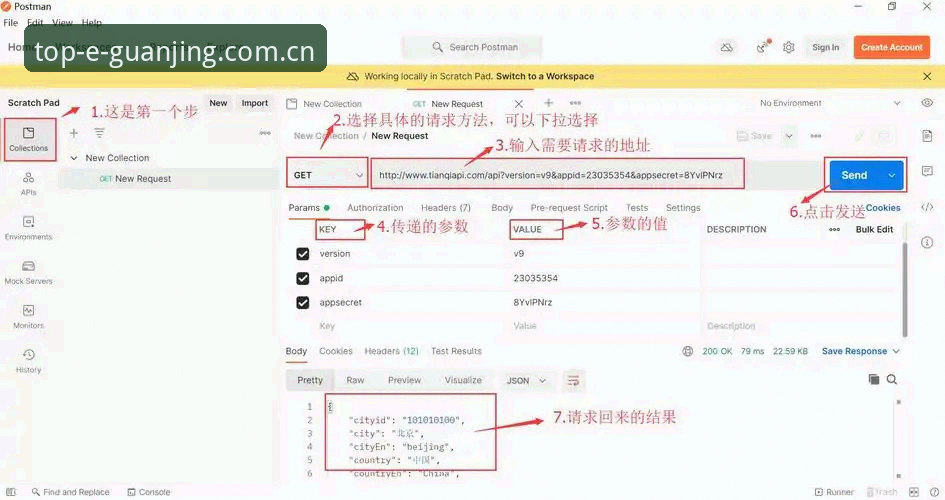Open the satellite capture requests icon
Screen dimensions: 945x500
pos(763,47)
